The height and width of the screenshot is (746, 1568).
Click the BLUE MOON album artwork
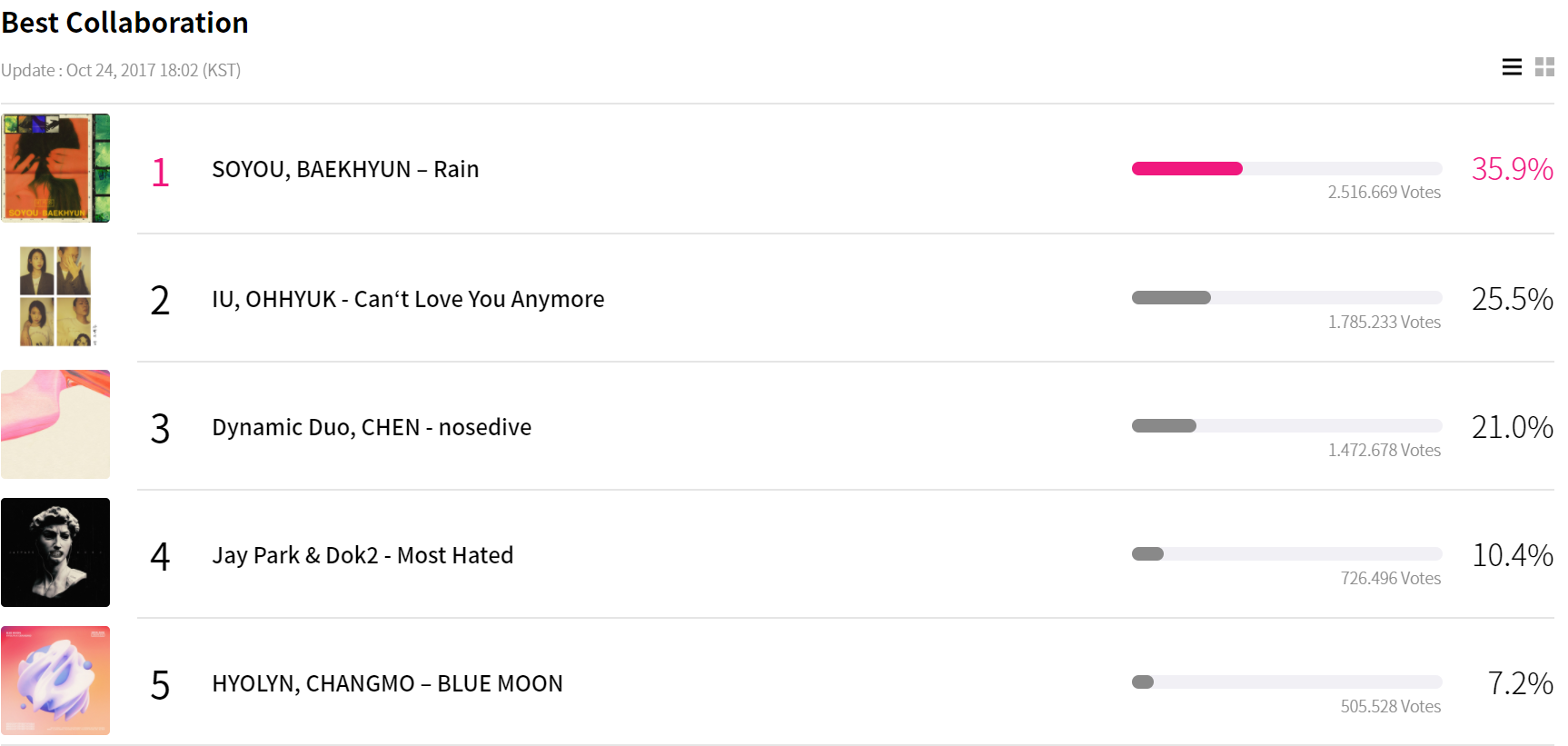pos(55,681)
